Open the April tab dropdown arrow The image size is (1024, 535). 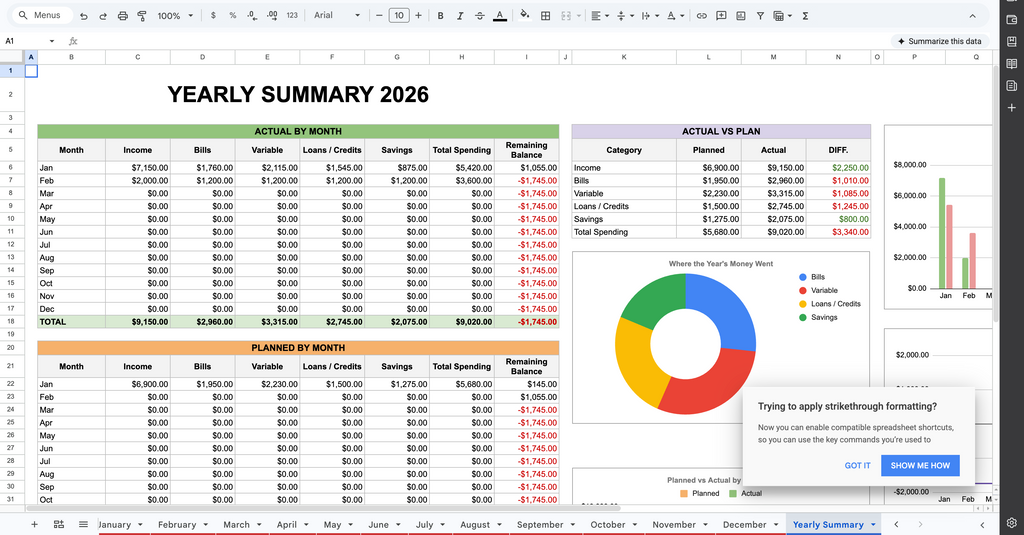pyautogui.click(x=305, y=525)
